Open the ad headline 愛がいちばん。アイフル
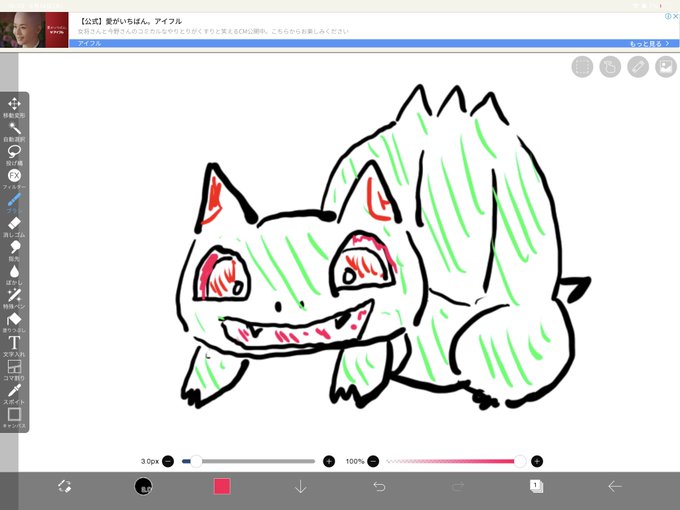Image resolution: width=680 pixels, height=510 pixels. coord(131,21)
